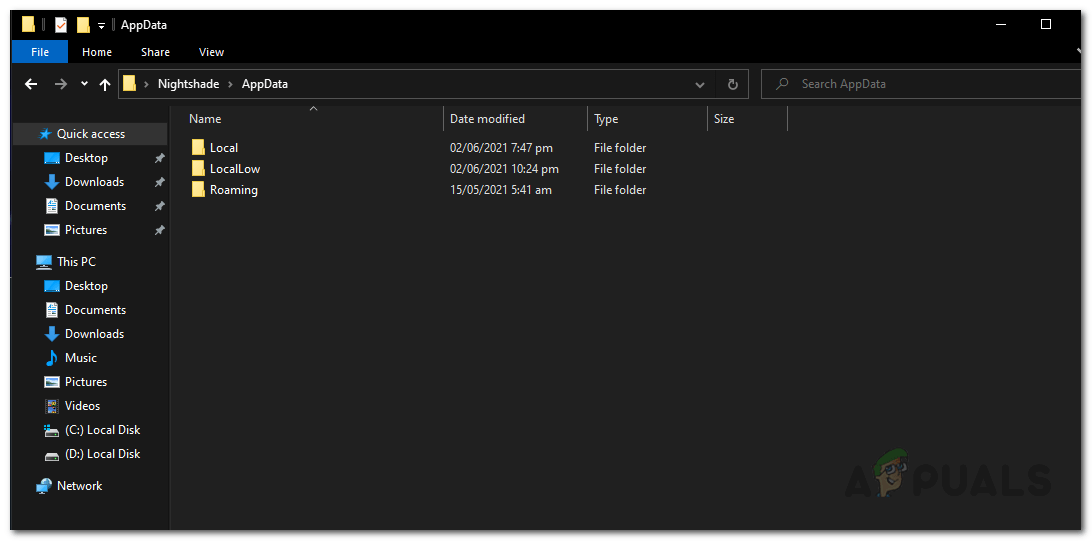Open the View ribbon tab
Screen dimensions: 1092x541
pyautogui.click(x=211, y=52)
